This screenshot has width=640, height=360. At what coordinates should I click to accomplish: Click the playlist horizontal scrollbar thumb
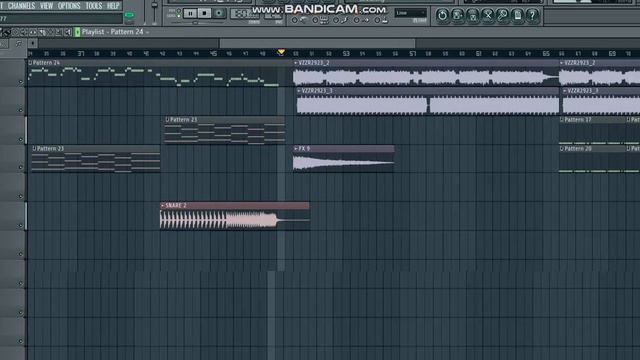pos(317,43)
